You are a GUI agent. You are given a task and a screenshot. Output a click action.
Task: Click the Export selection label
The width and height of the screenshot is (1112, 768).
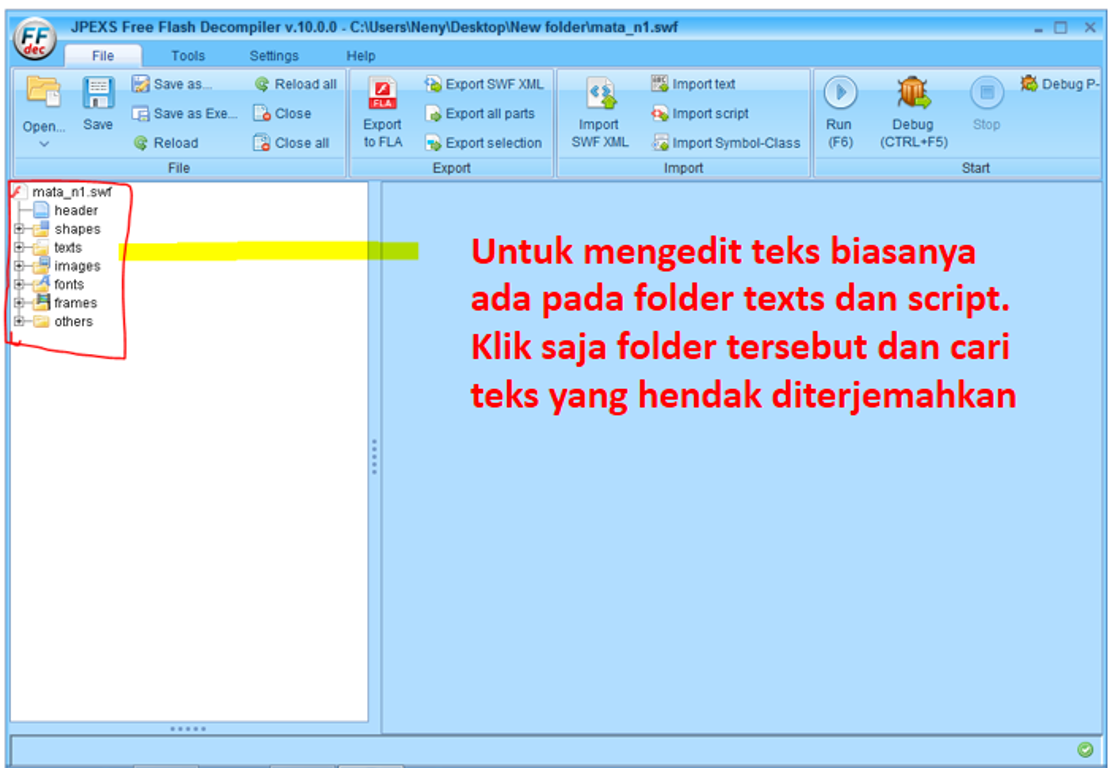pyautogui.click(x=494, y=143)
